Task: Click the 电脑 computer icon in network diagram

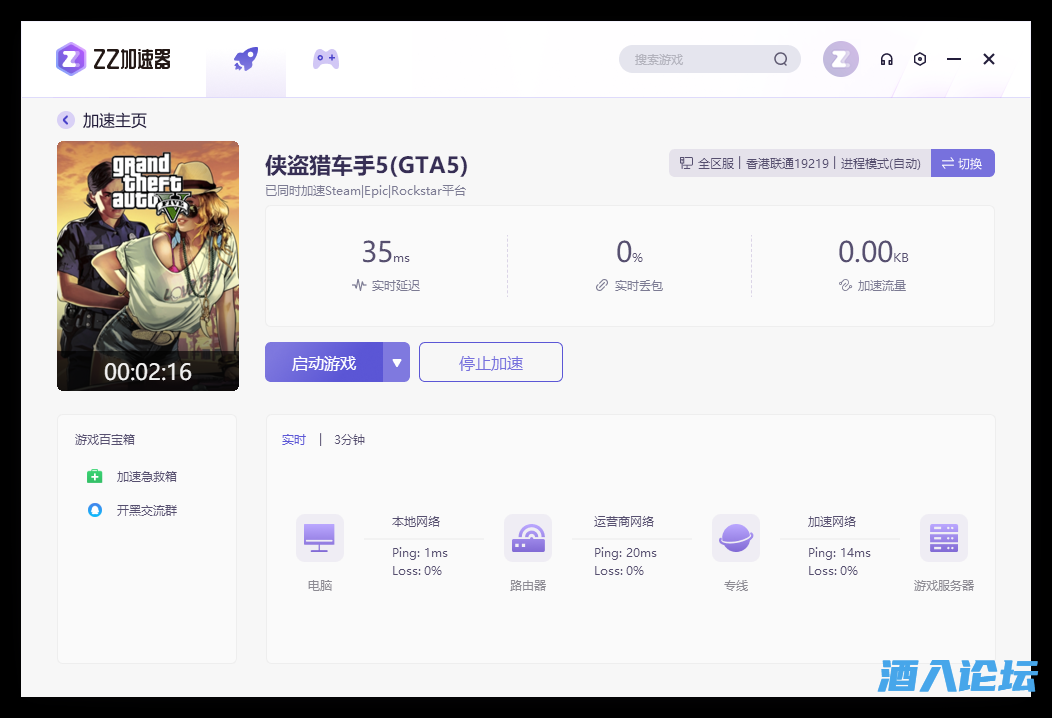Action: (x=319, y=537)
